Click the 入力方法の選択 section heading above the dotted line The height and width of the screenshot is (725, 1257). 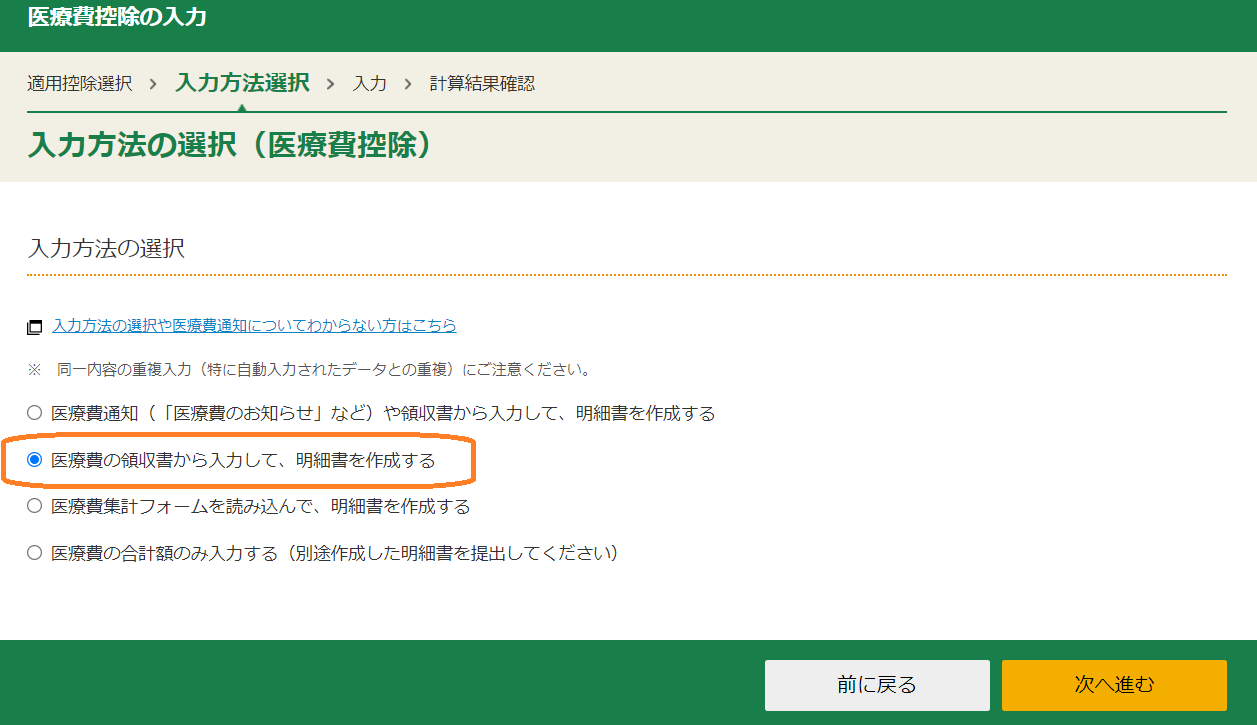click(106, 249)
